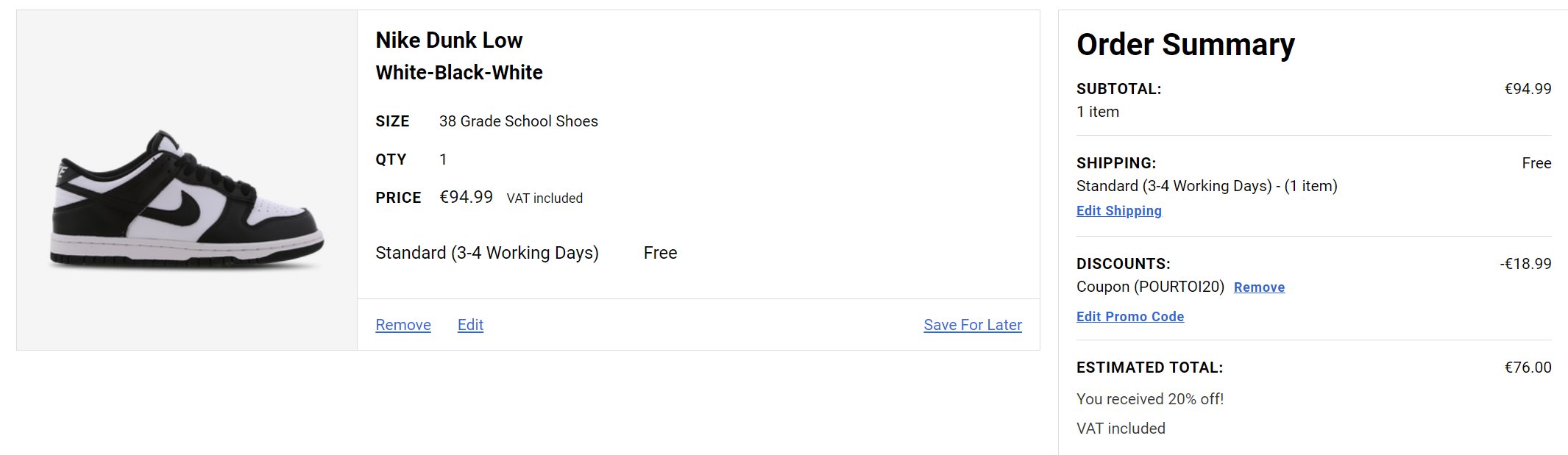Click the subtotal amount €94.99

1528,89
